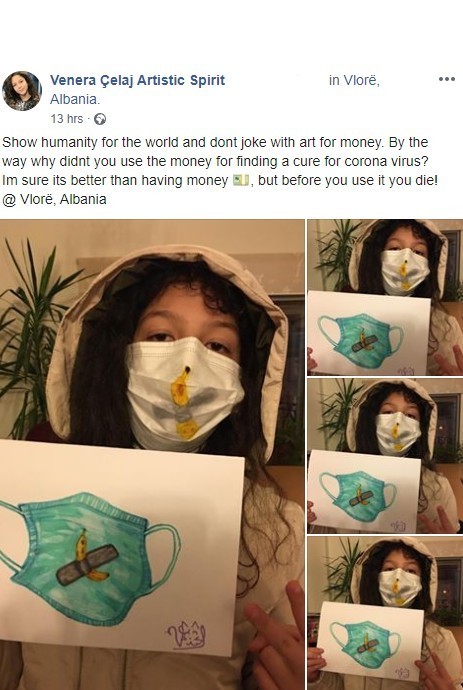This screenshot has width=463, height=690.
Task: Click the @ Vlorë, Albania caption text
Action: tap(54, 200)
